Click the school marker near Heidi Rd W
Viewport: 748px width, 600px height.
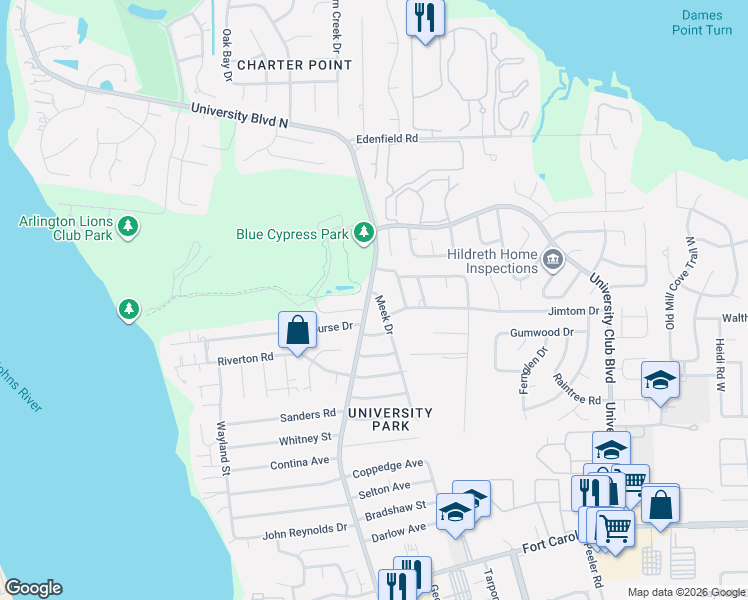[x=660, y=382]
